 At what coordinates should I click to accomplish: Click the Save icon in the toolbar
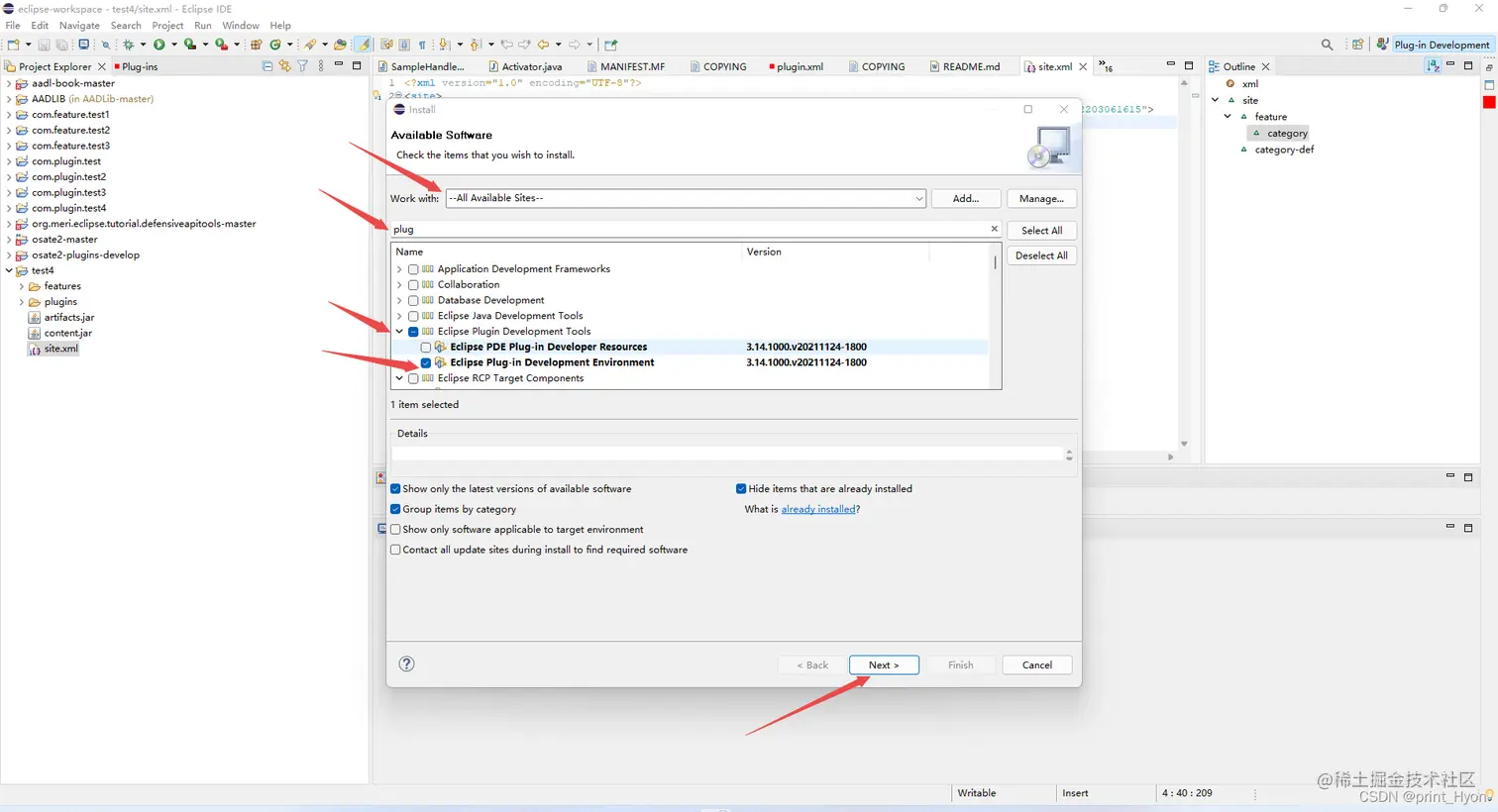tap(44, 45)
